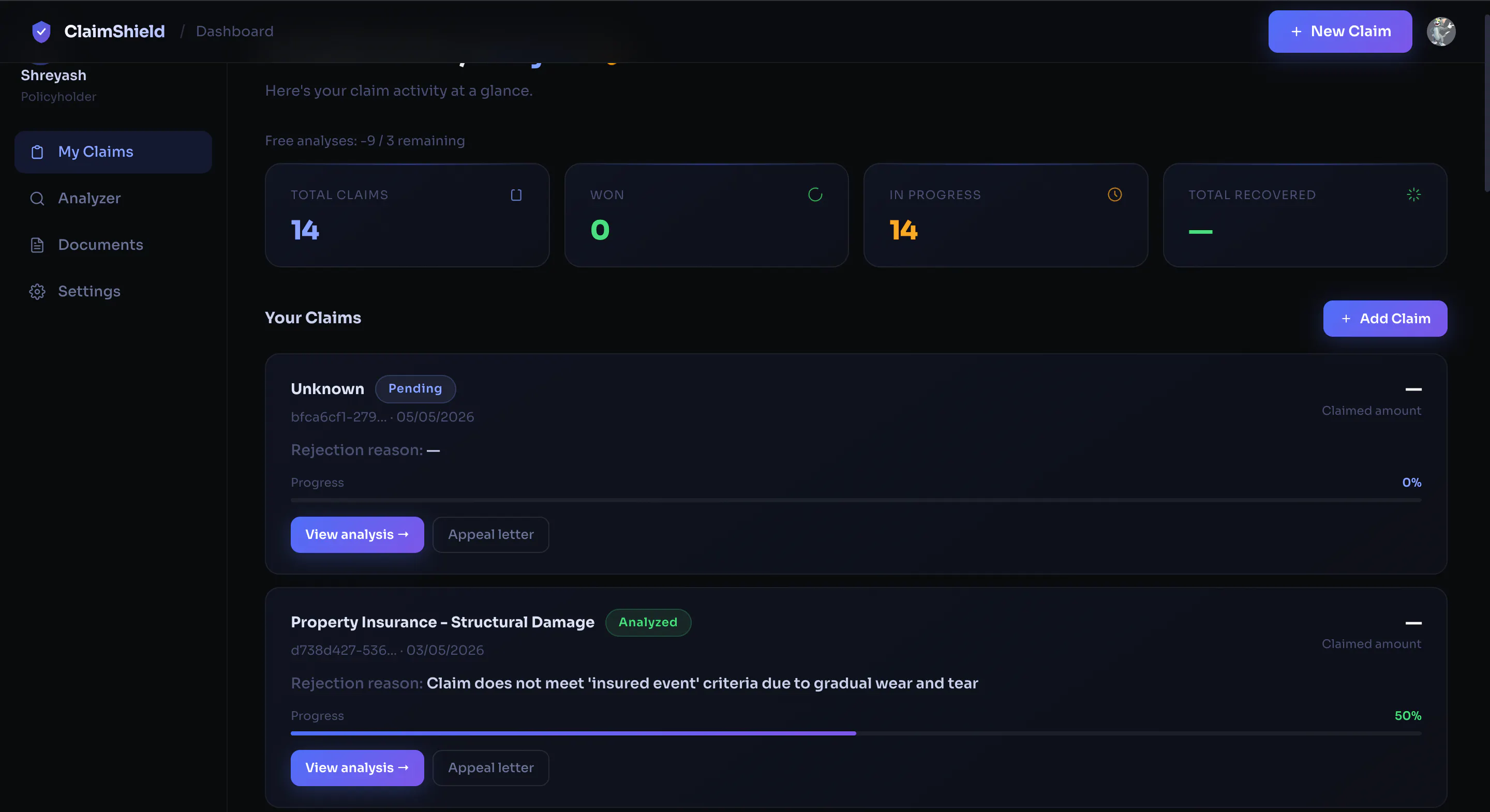Screen dimensions: 1490x812
Task: Click the "Free analyses: -9 / 3 remaining" text
Action: [365, 141]
